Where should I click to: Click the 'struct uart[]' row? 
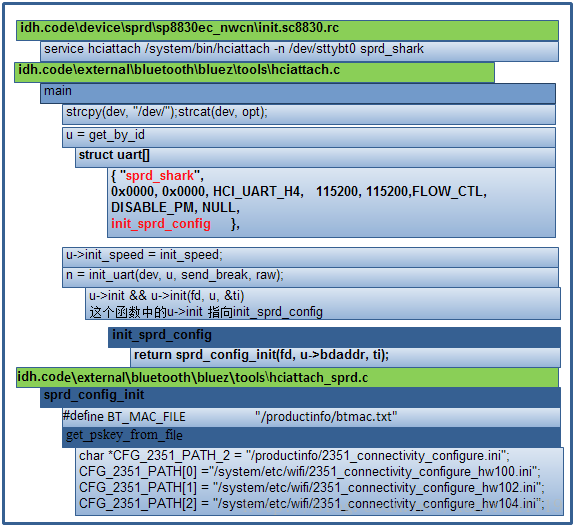tap(316, 157)
